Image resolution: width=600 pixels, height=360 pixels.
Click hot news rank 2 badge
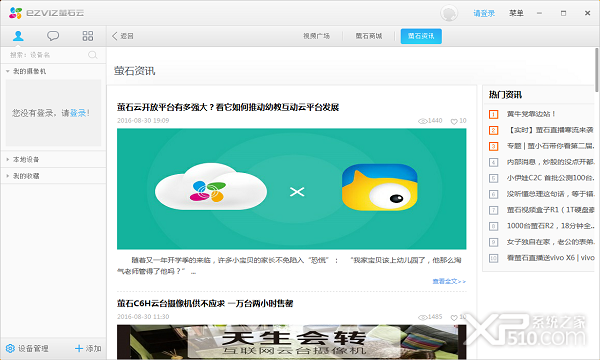pyautogui.click(x=494, y=130)
